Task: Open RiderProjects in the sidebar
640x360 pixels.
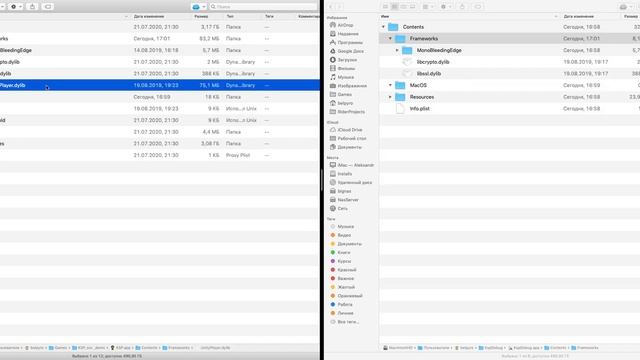Action: coord(351,111)
